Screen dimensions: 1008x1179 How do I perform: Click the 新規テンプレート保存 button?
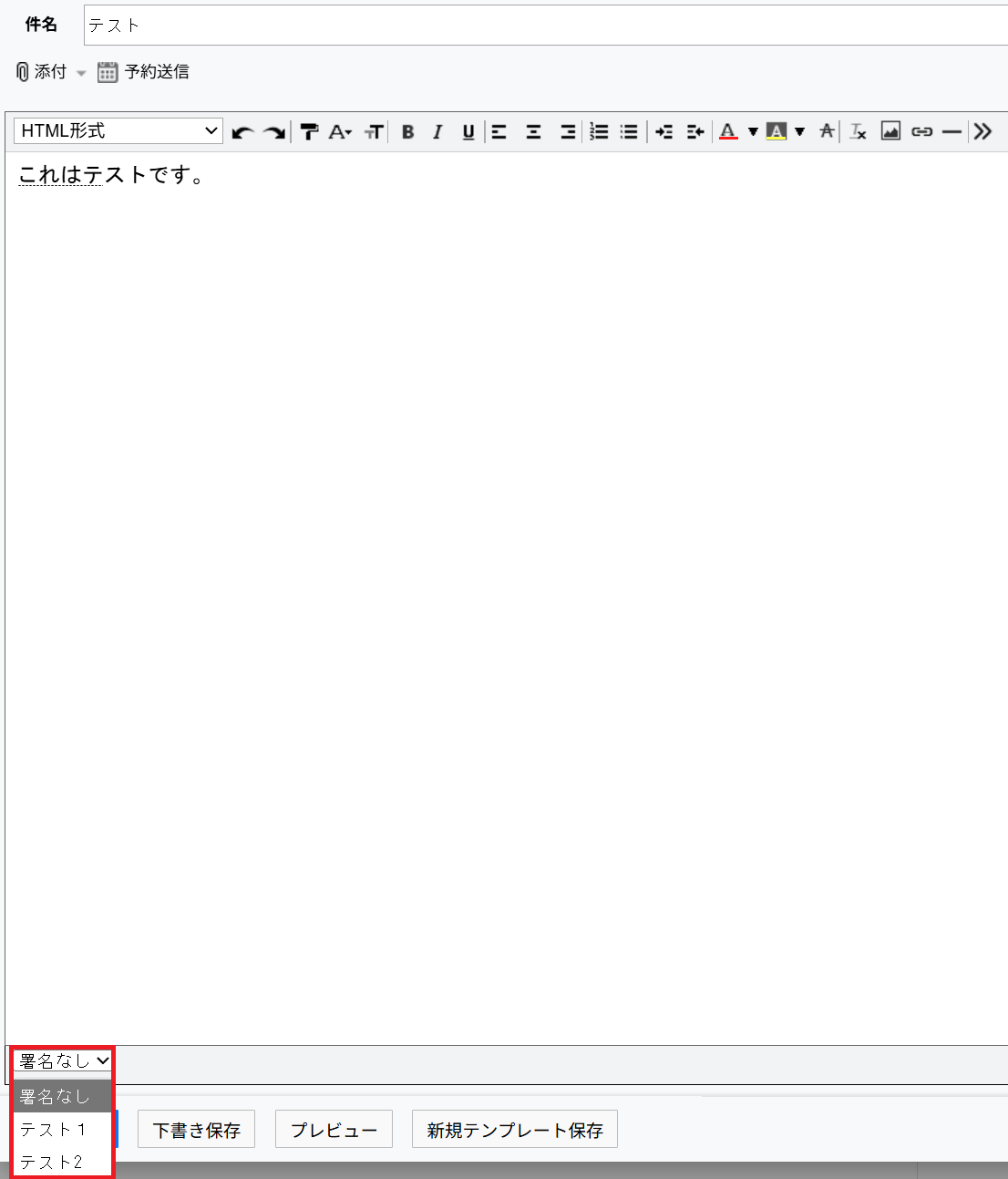tap(515, 1129)
